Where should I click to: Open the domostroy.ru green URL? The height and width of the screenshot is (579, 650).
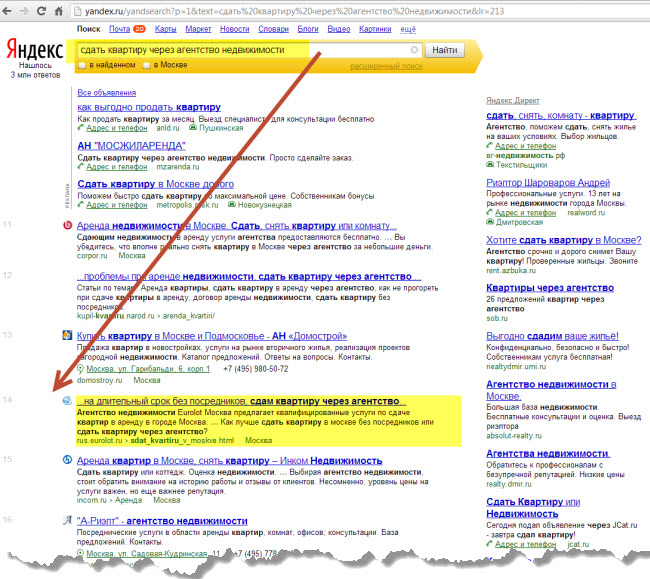tap(99, 380)
